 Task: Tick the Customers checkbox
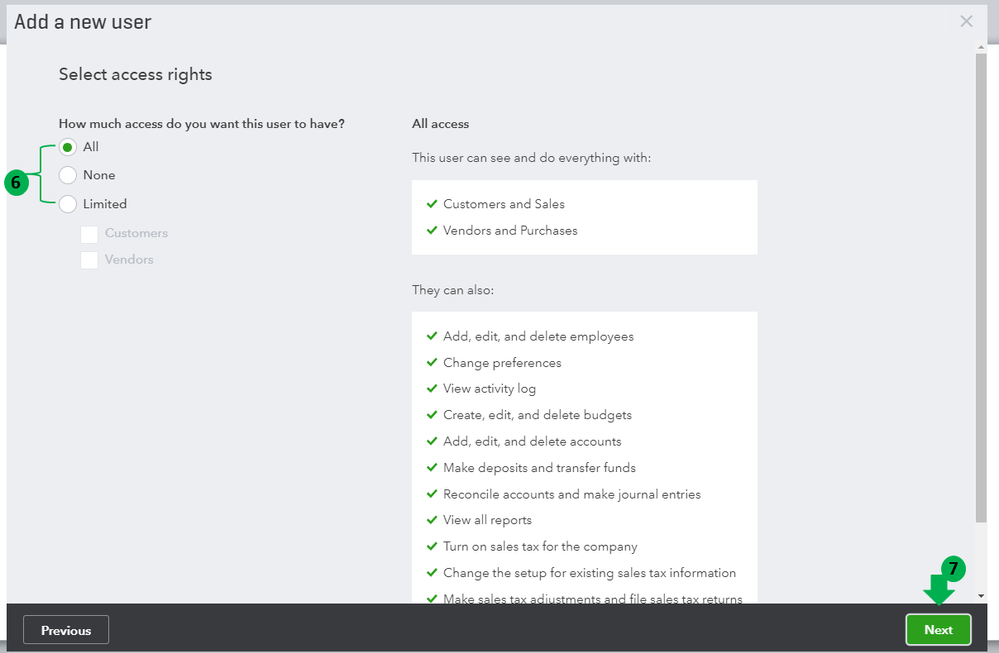click(89, 234)
